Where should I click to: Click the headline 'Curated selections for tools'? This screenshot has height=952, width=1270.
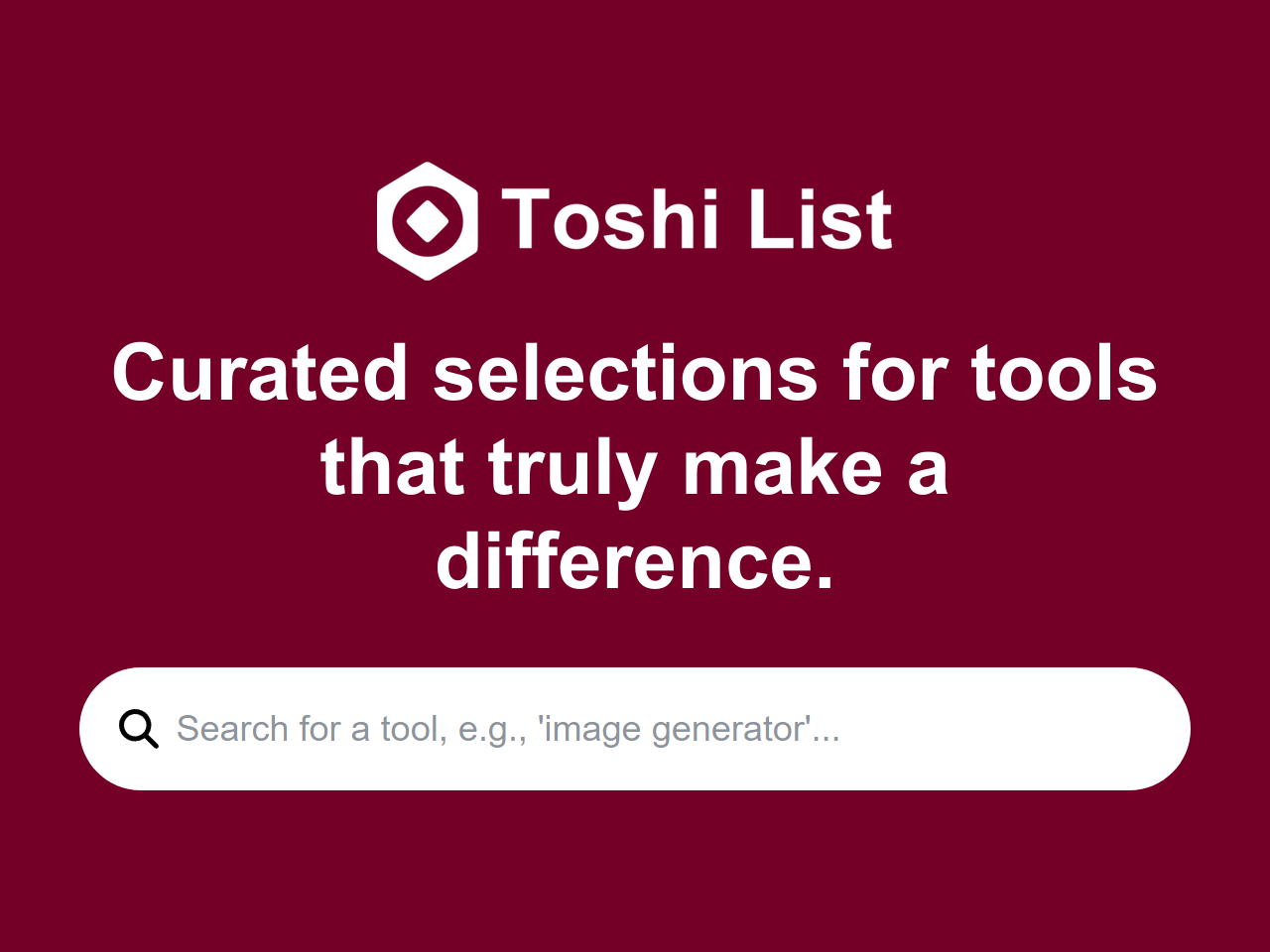pyautogui.click(x=635, y=375)
